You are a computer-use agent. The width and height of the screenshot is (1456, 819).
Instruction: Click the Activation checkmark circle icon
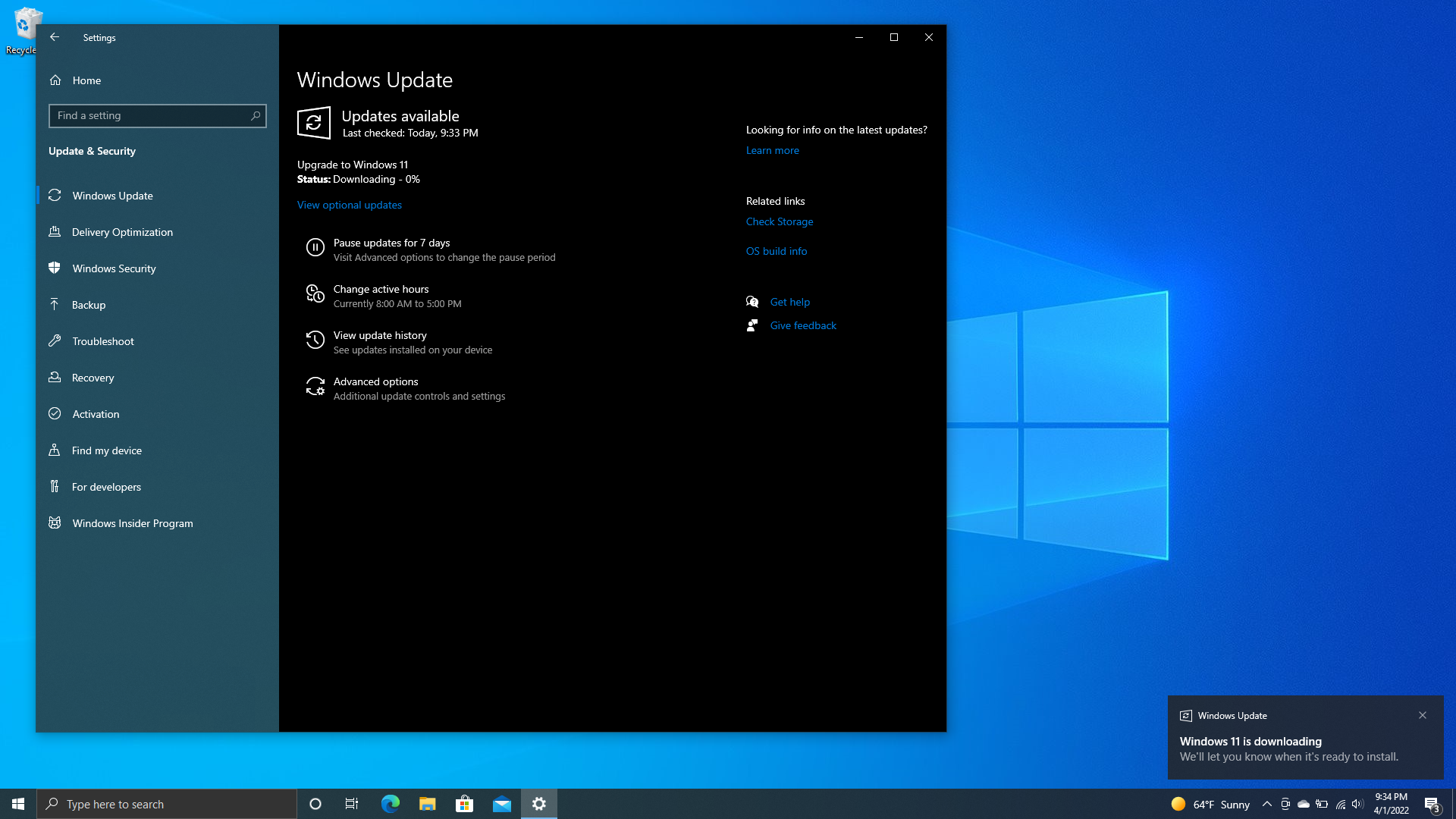(x=55, y=413)
